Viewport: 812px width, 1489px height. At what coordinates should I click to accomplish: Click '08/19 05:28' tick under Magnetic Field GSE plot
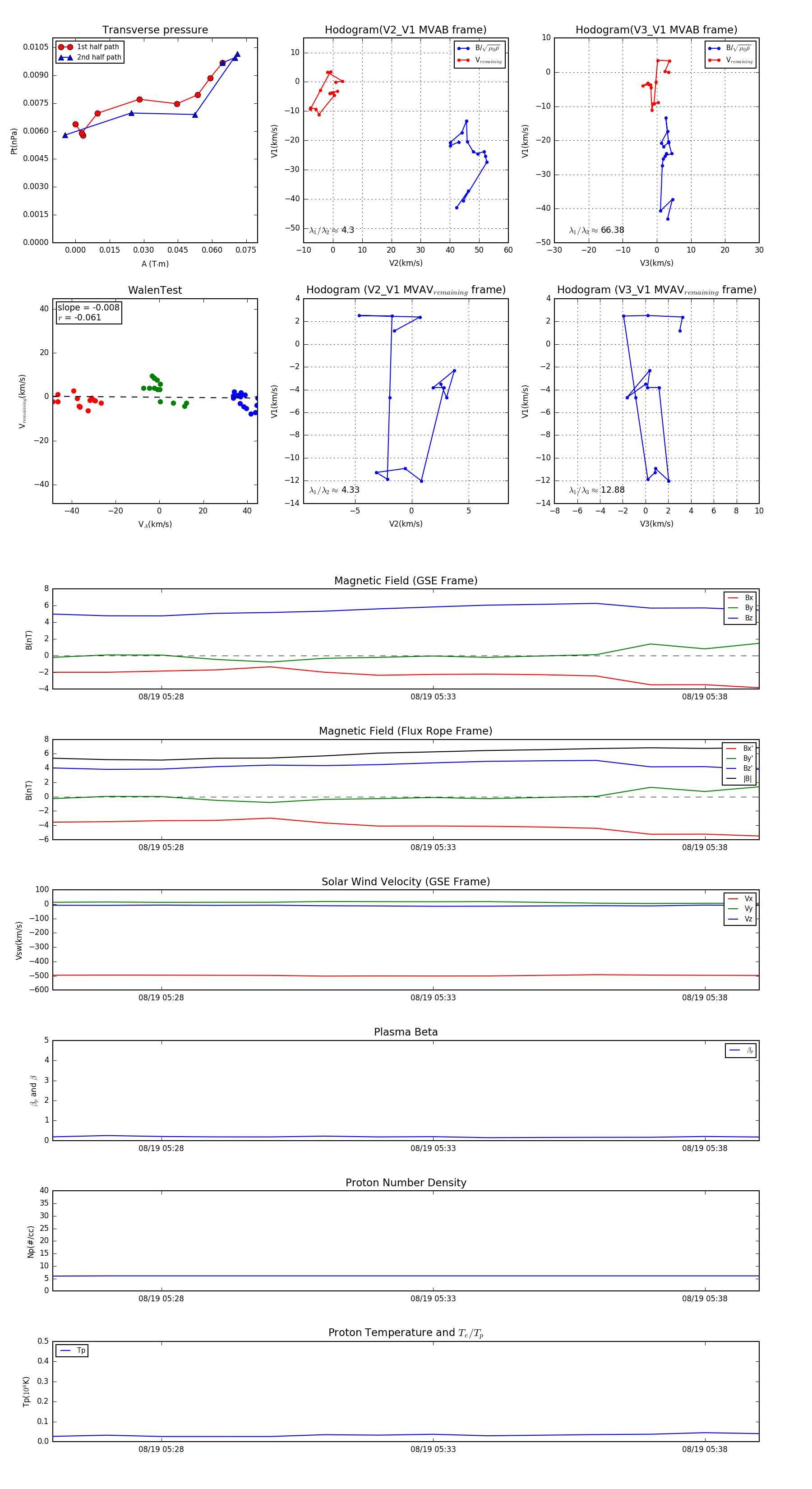[x=161, y=697]
